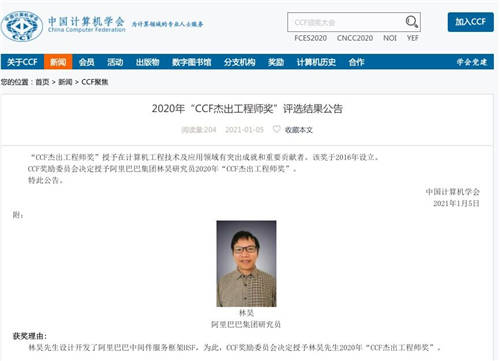Click the 获奖理由 heading
This screenshot has width=500, height=361.
coord(30,336)
